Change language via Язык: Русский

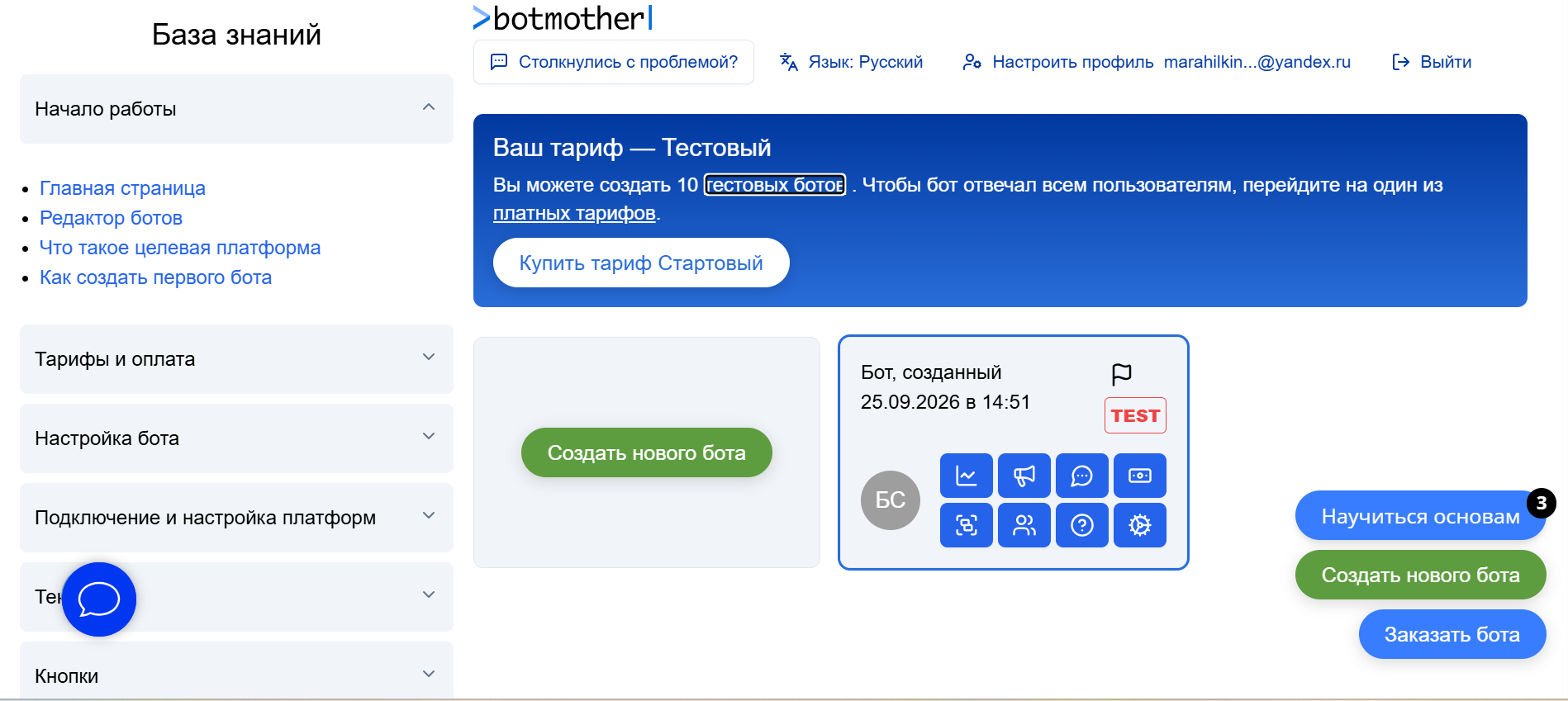pos(852,62)
